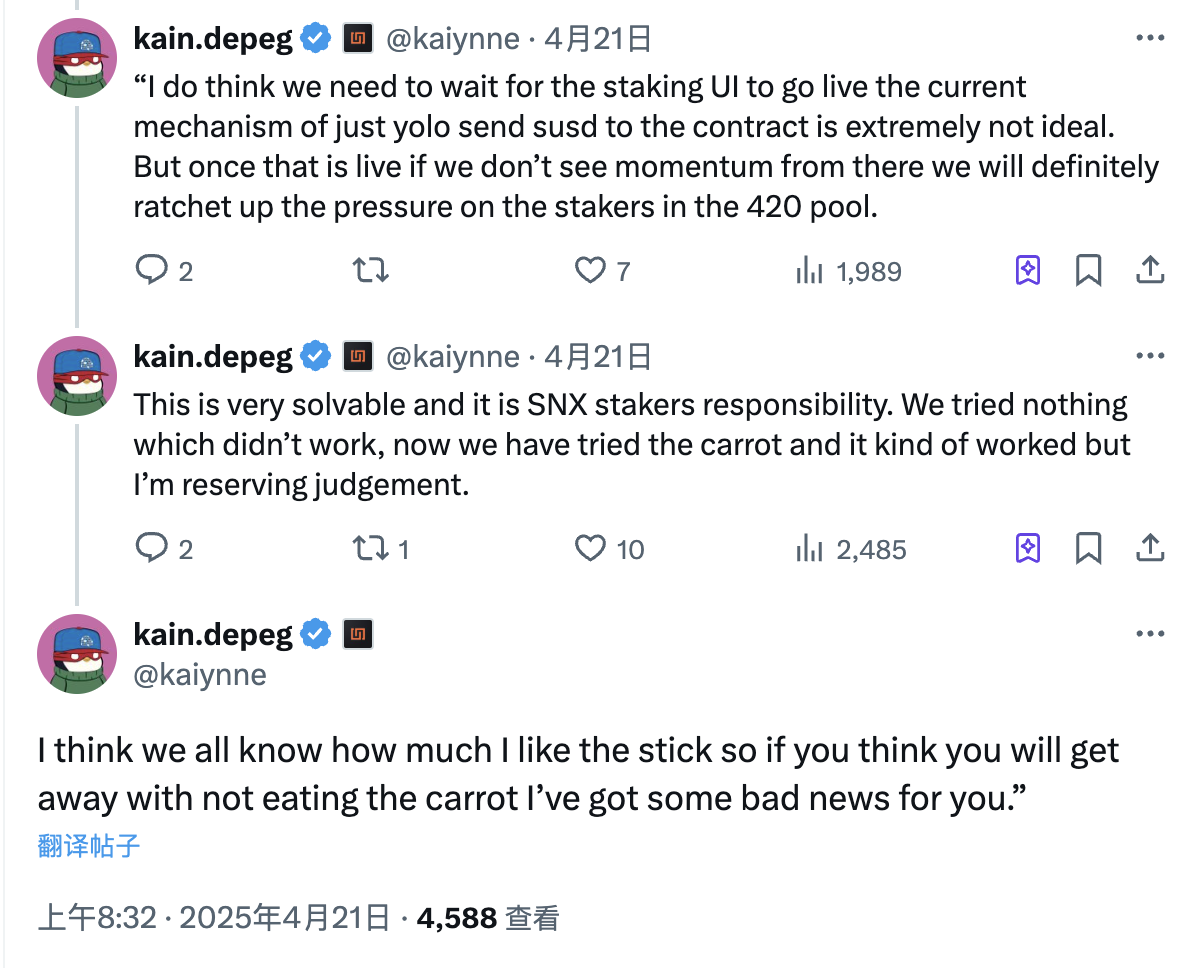The height and width of the screenshot is (968, 1190).
Task: Share the SNX stakers tweet
Action: 1150,548
